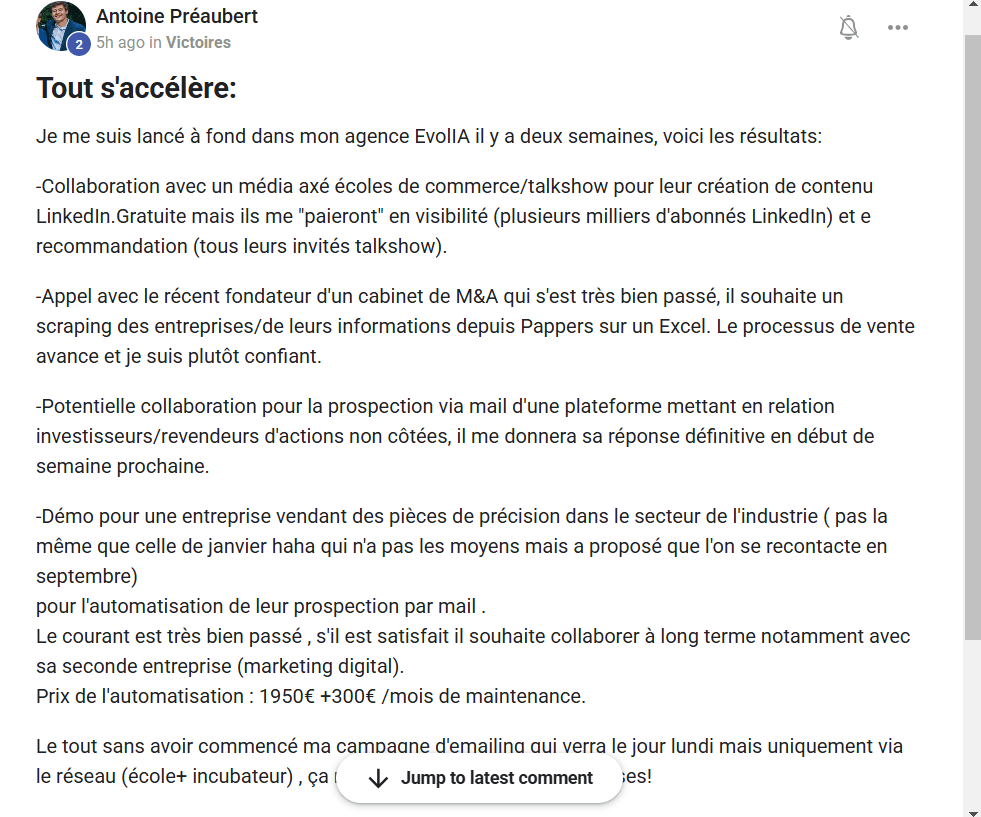Toggle the post notification bell

pyautogui.click(x=849, y=28)
